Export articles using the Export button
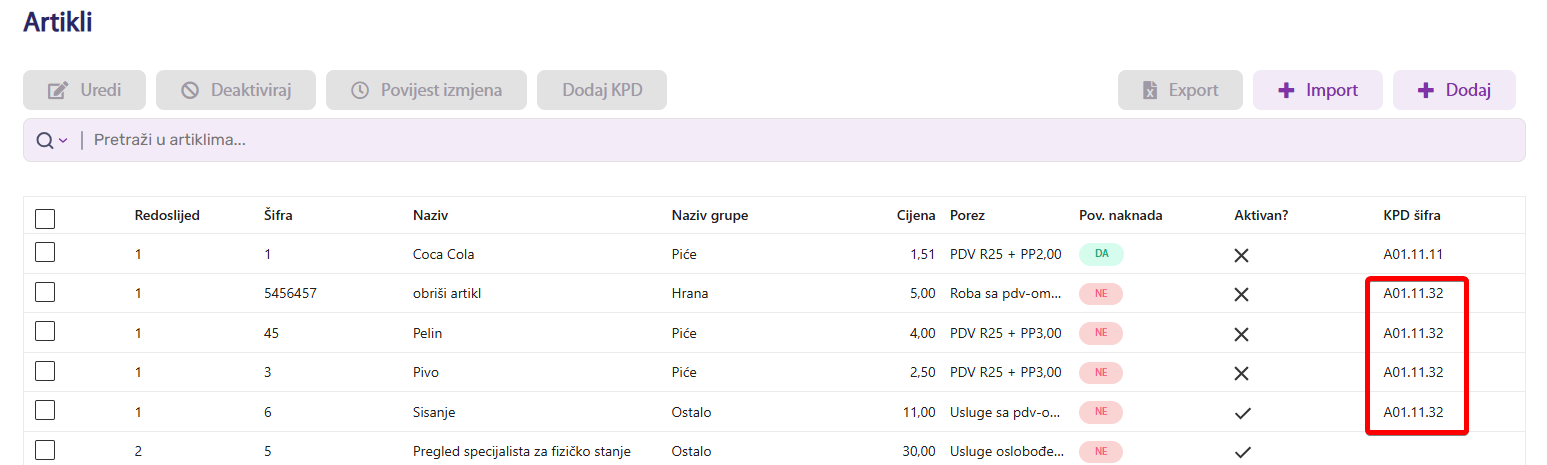This screenshot has width=1547, height=465. (x=1180, y=90)
